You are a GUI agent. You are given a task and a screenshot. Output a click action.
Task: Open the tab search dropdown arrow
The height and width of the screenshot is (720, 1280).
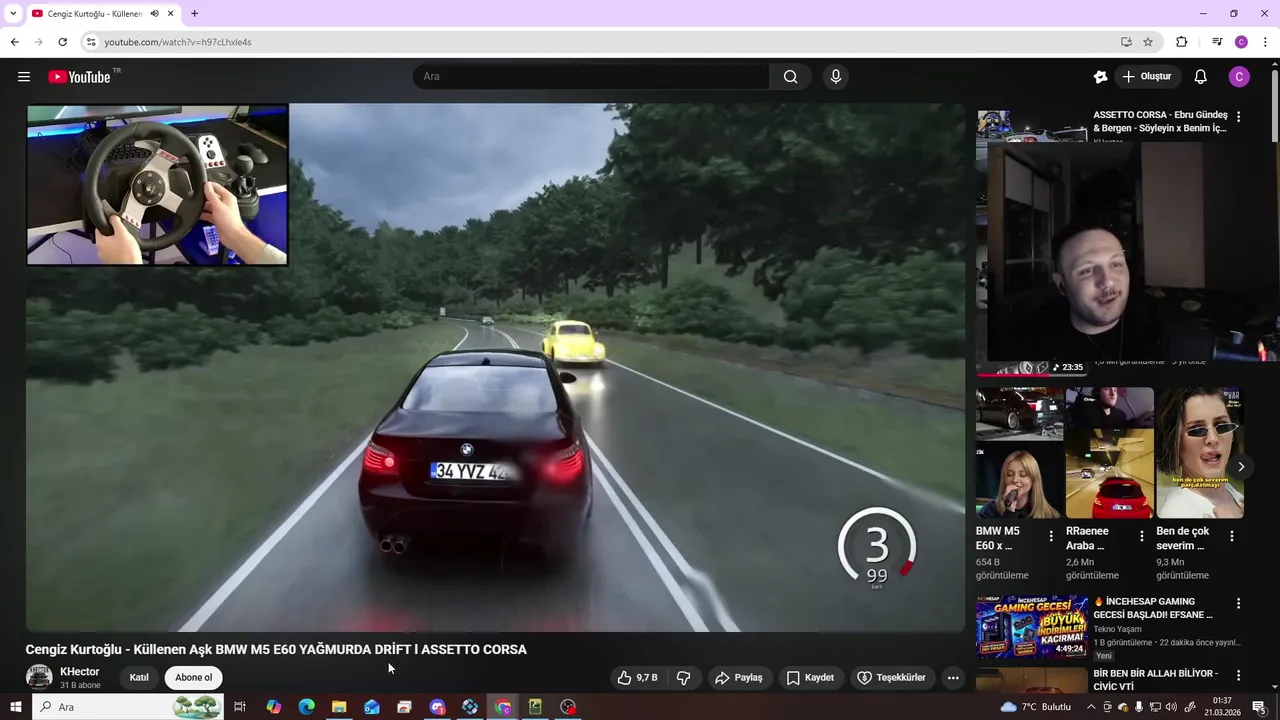pos(13,14)
